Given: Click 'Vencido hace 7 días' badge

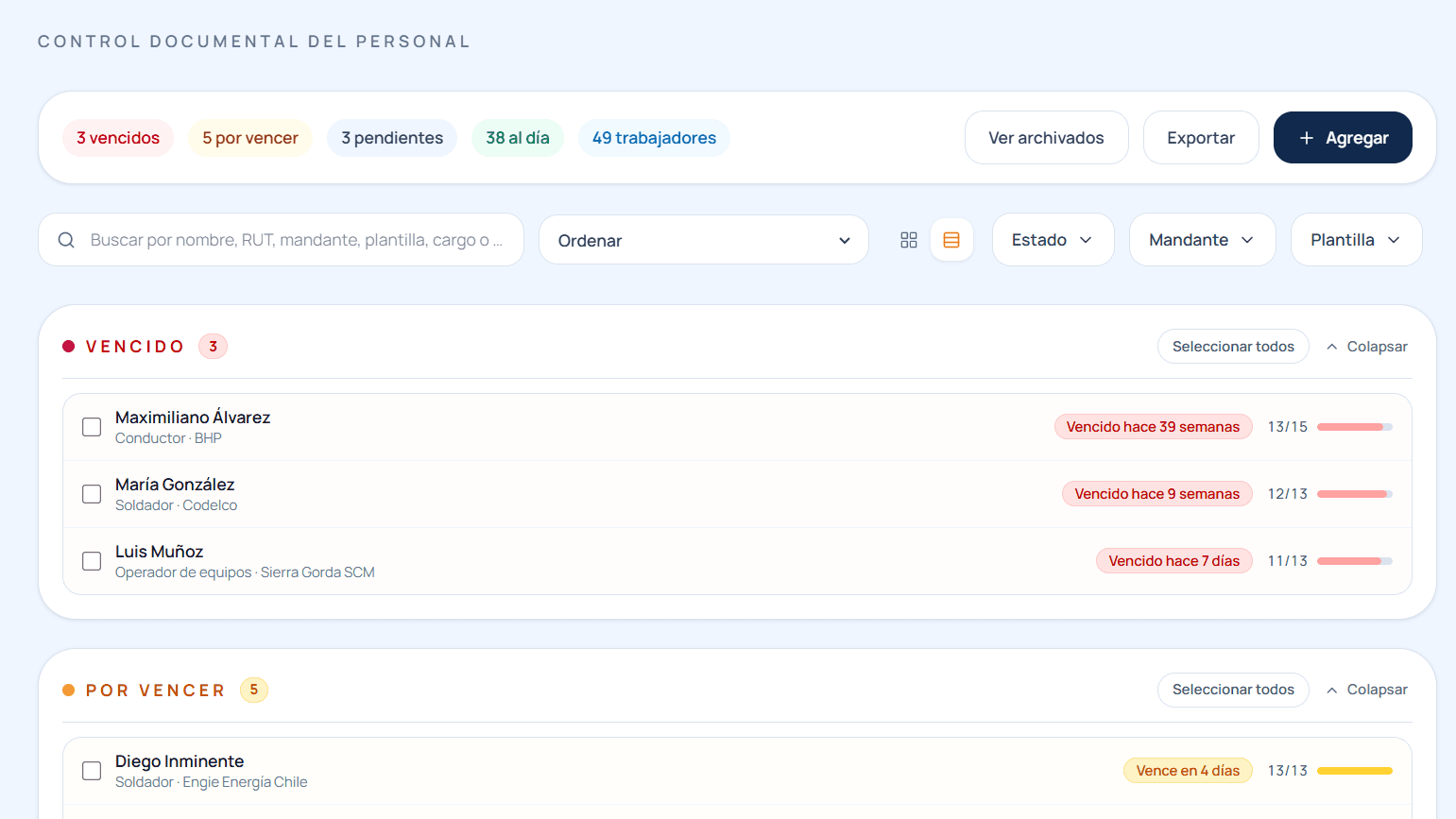Looking at the screenshot, I should tap(1173, 561).
